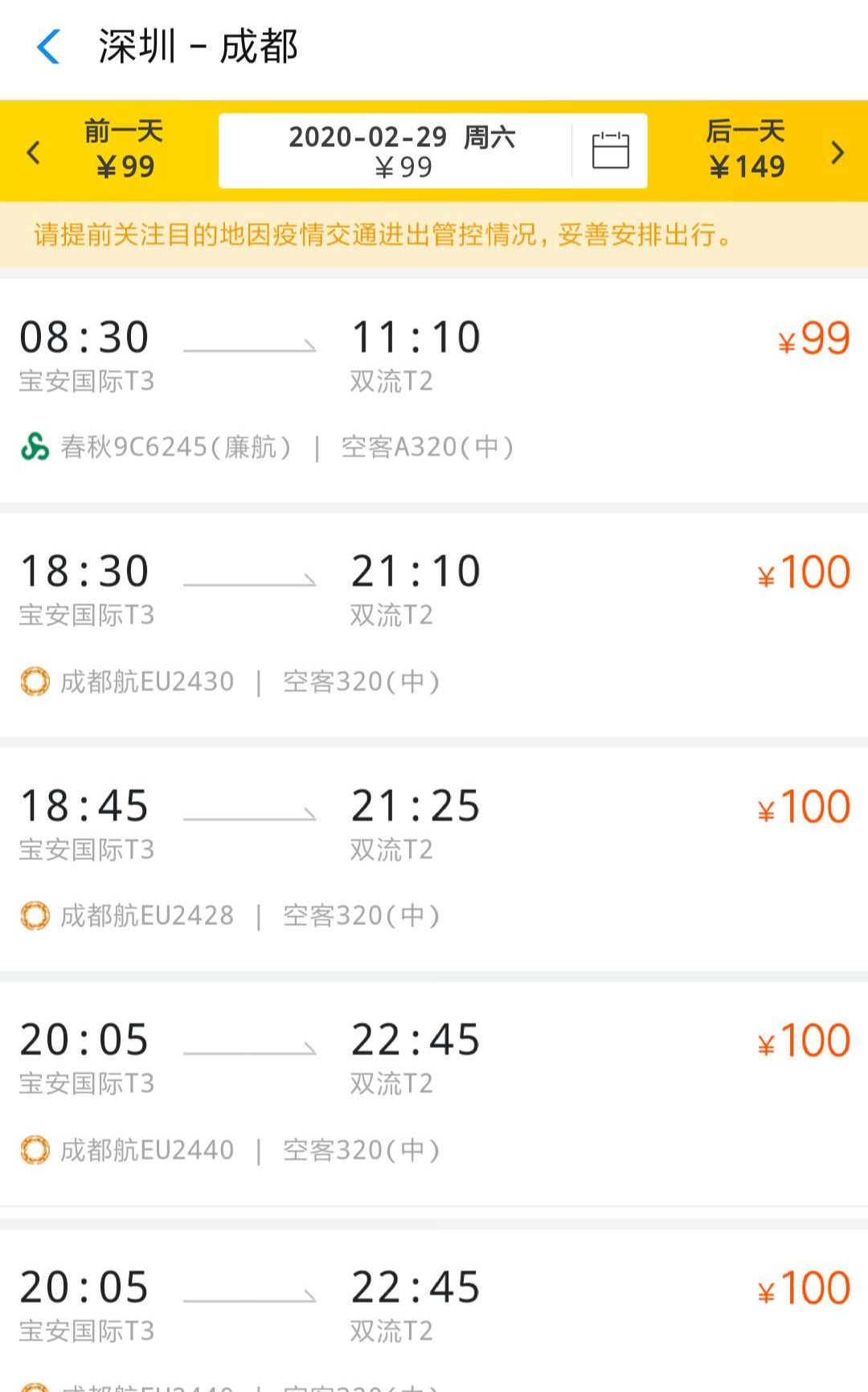The image size is (868, 1392).
Task: Tap the Spring Airlines green logo
Action: pos(35,446)
